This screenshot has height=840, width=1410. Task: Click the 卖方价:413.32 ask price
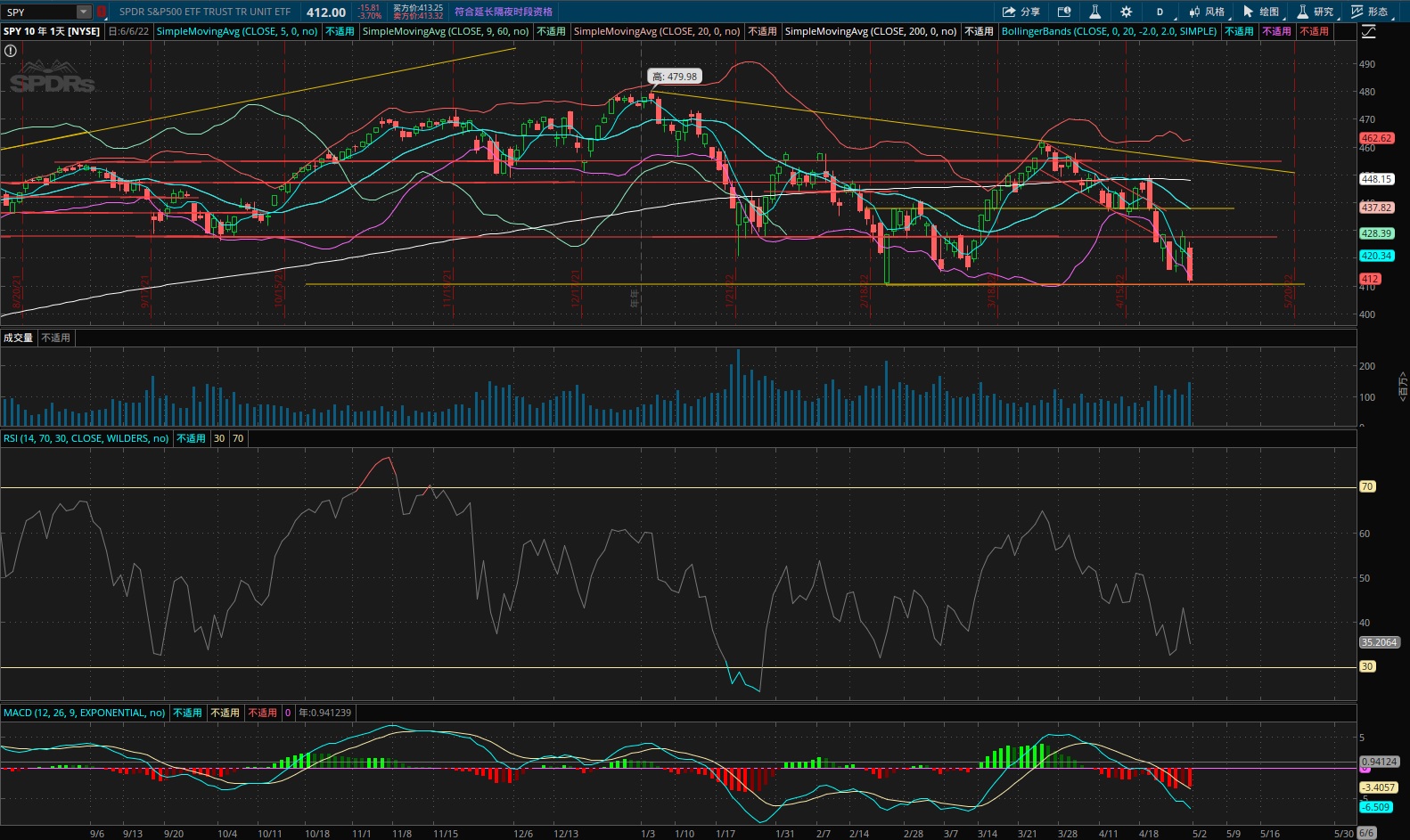(418, 16)
